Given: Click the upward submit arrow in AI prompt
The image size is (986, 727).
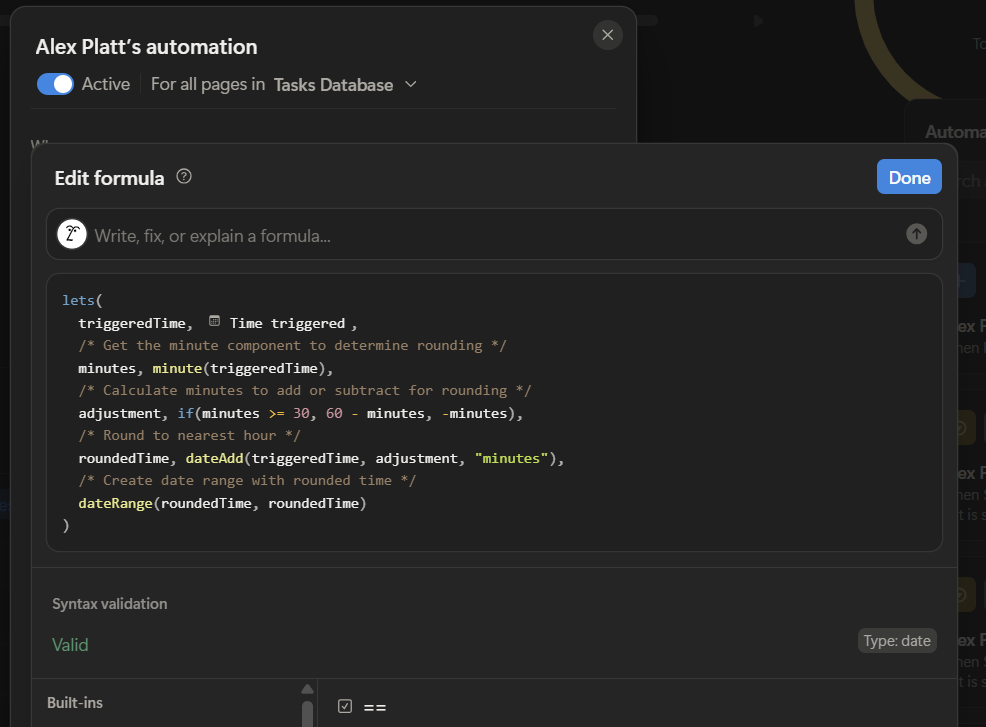Looking at the screenshot, I should coord(916,233).
